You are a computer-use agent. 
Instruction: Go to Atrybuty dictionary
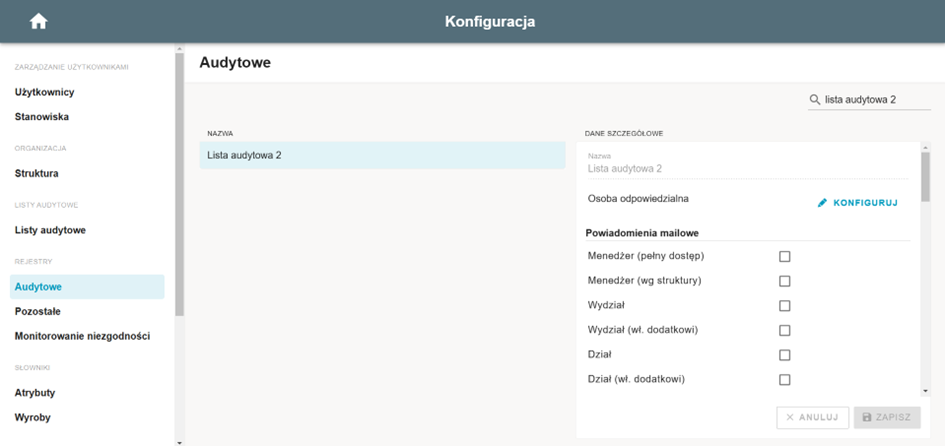(35, 393)
